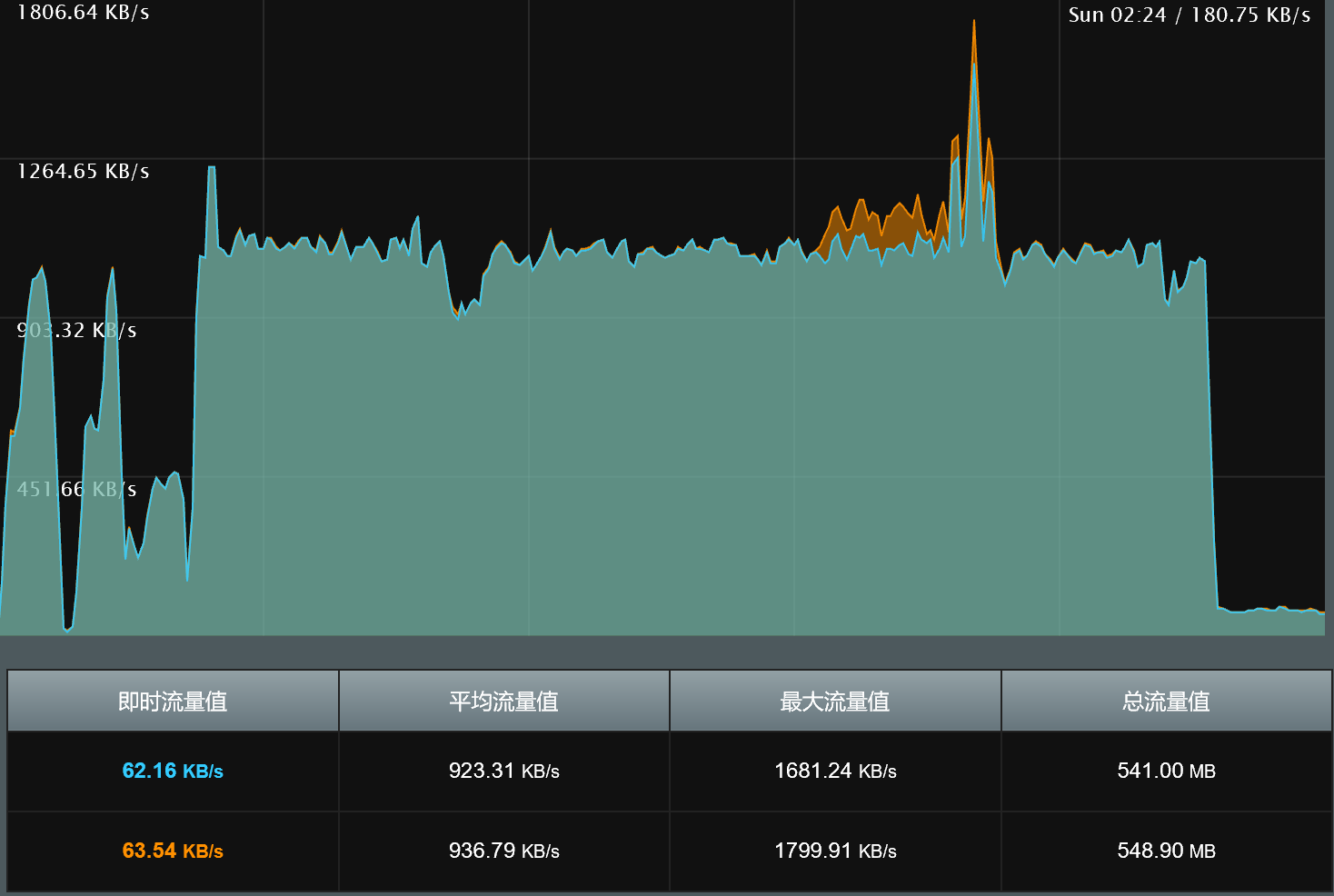Click the Sun 02:24 / 180.75 KB/s readout
The image size is (1334, 896).
(1189, 15)
